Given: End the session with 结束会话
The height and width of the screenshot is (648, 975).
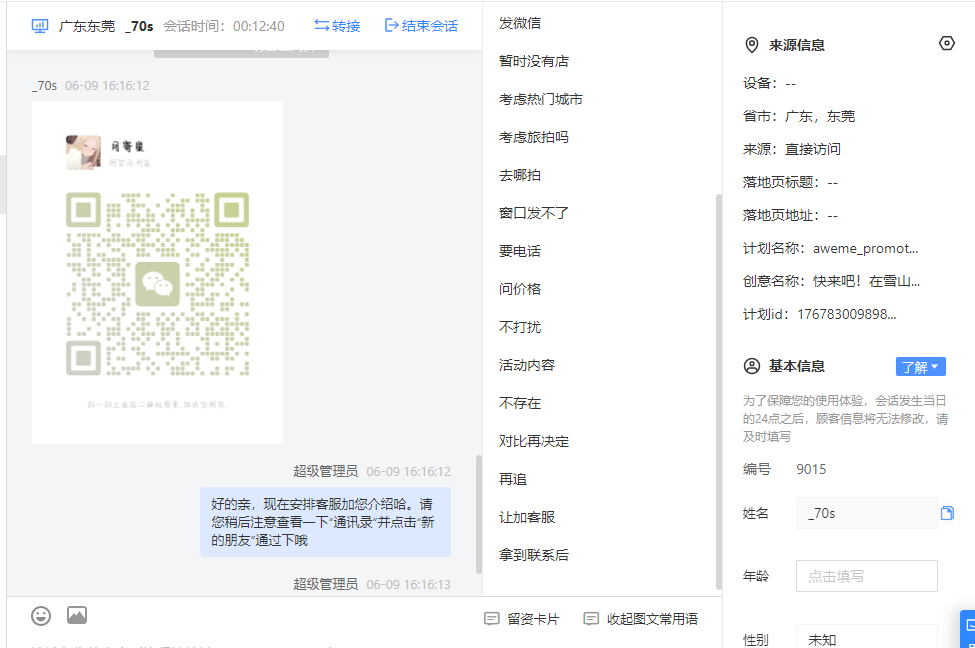Looking at the screenshot, I should point(422,25).
